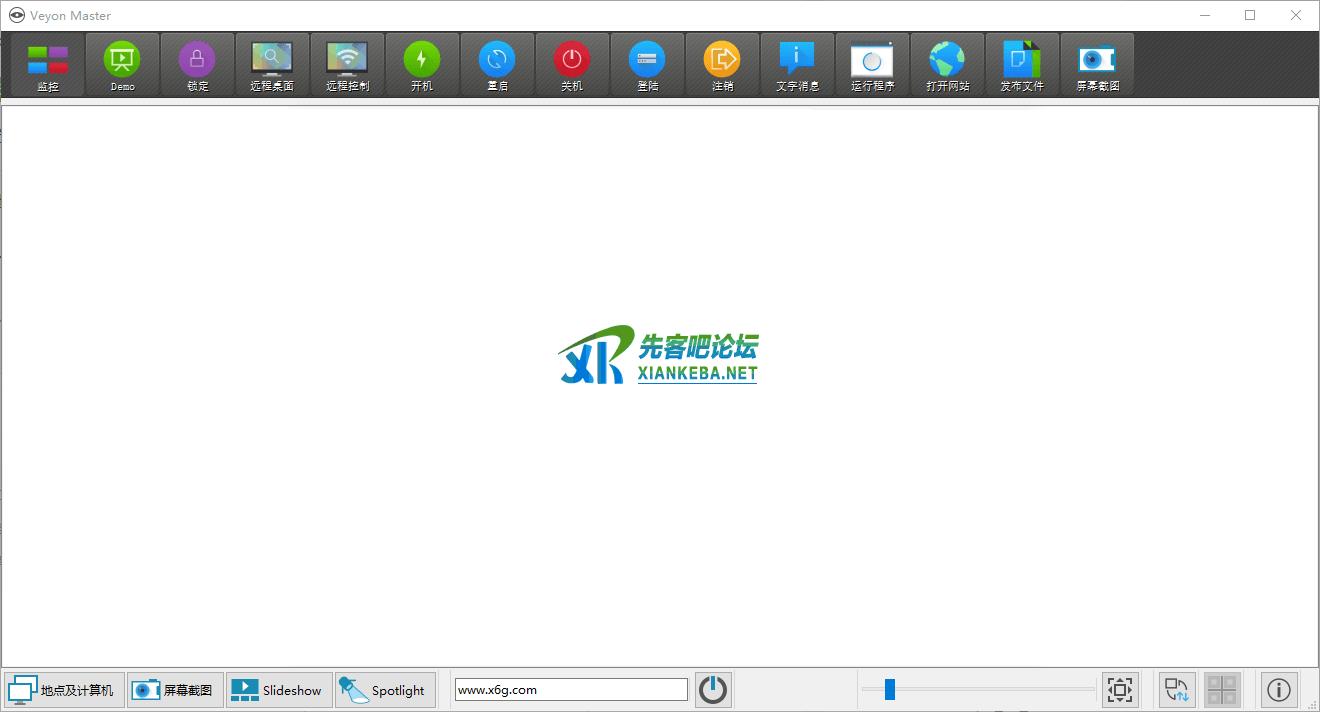
Task: Click the thumbnail size slider handle
Action: 889,689
